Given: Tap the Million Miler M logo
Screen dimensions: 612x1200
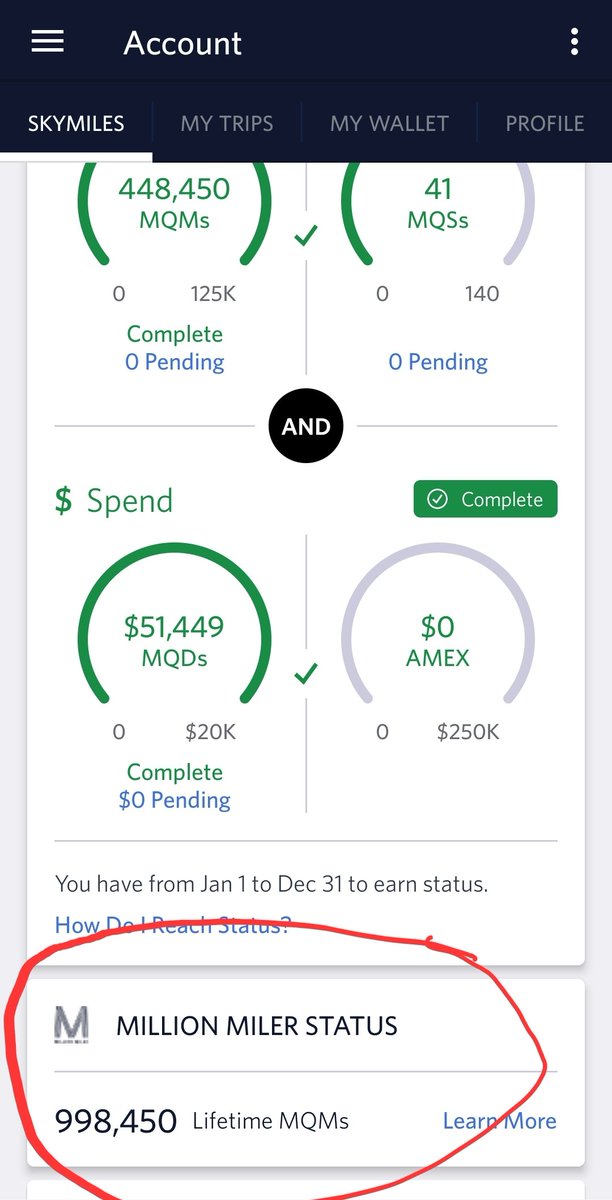Looking at the screenshot, I should [x=71, y=1026].
